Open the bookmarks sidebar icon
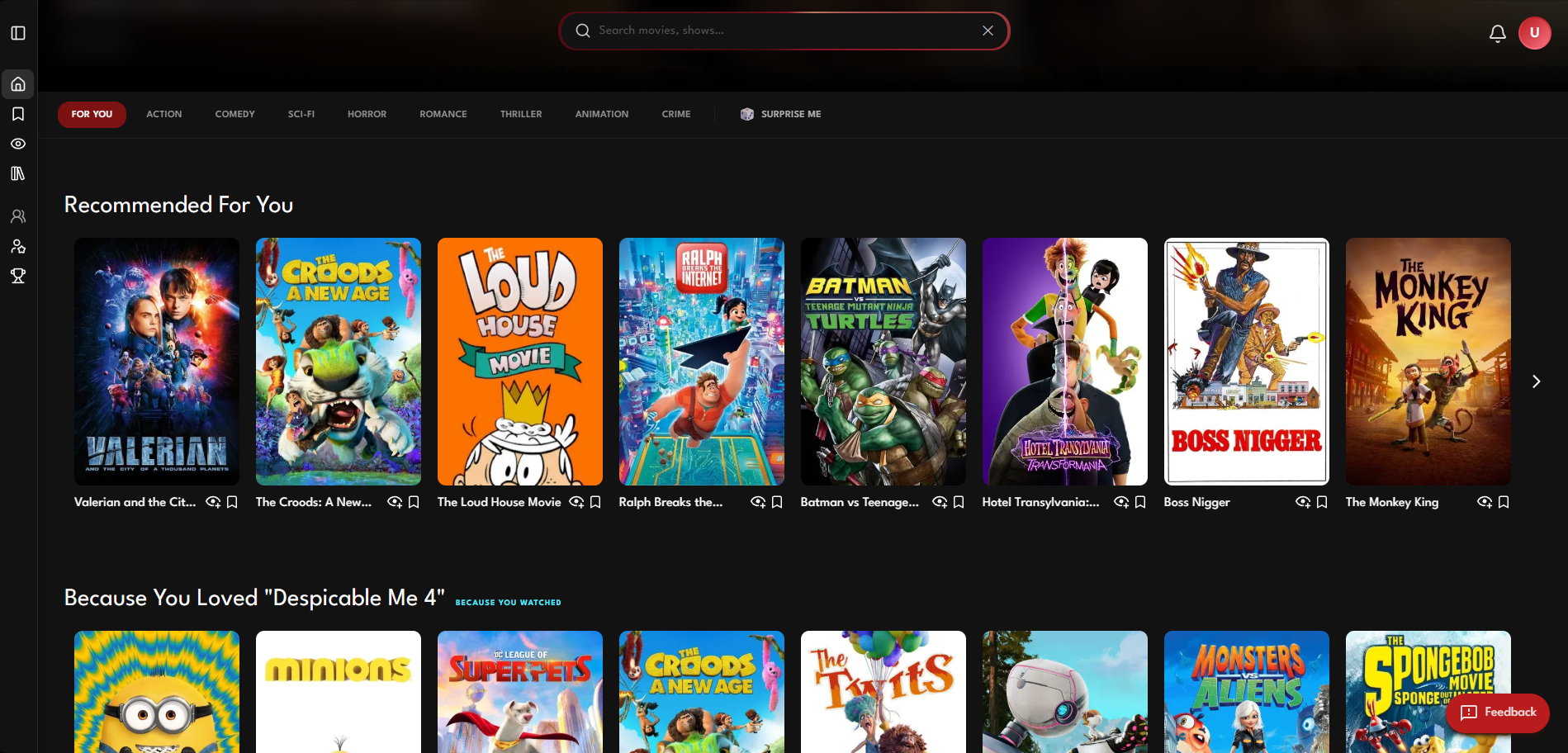1568x753 pixels. [18, 114]
